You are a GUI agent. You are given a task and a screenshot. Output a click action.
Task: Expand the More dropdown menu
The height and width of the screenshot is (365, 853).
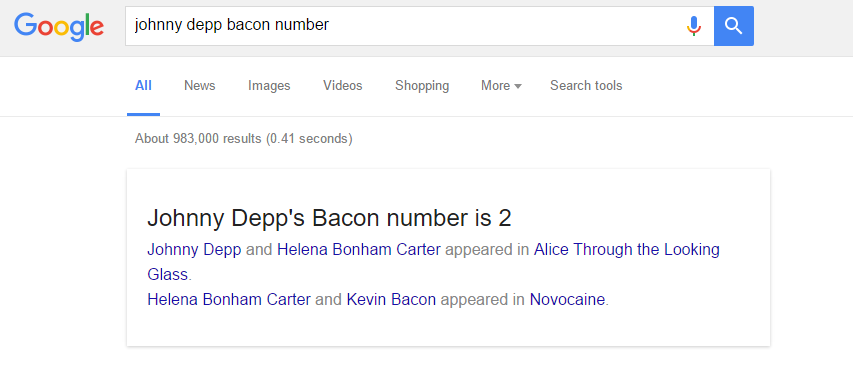(501, 86)
